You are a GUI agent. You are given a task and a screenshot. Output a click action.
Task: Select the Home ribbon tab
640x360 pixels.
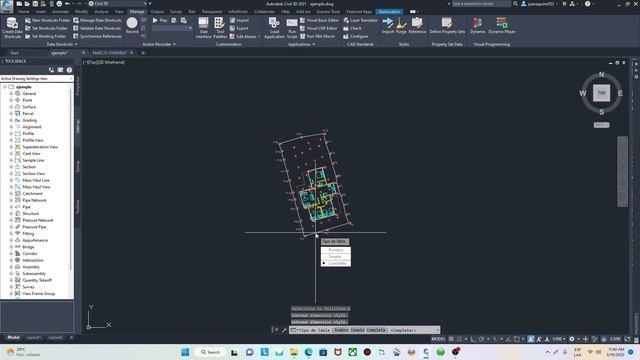(x=24, y=12)
